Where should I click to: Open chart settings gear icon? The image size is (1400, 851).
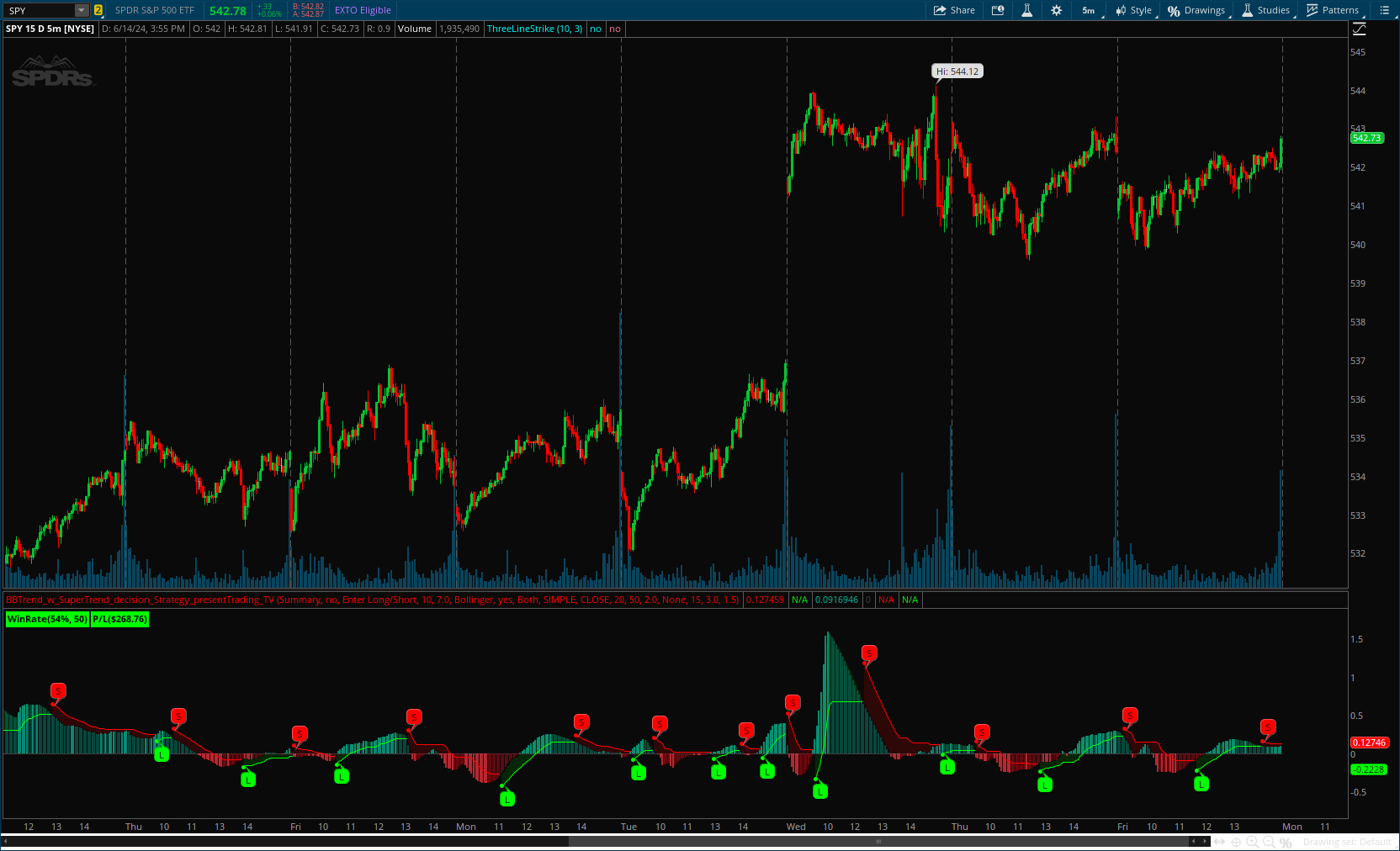(x=1057, y=10)
